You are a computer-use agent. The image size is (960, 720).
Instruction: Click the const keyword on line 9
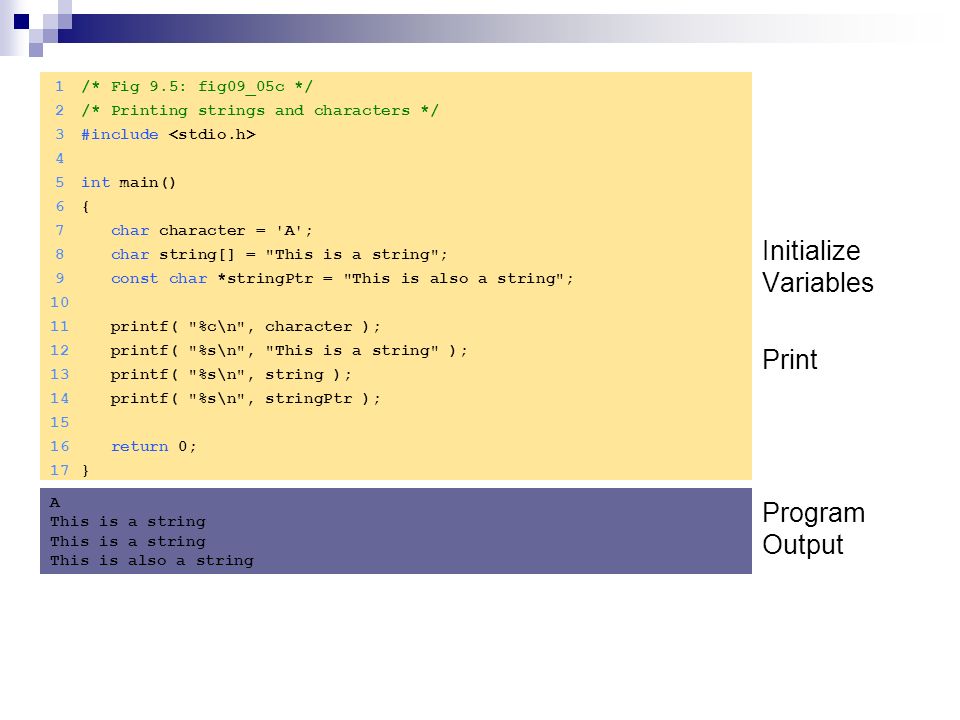pyautogui.click(x=135, y=279)
